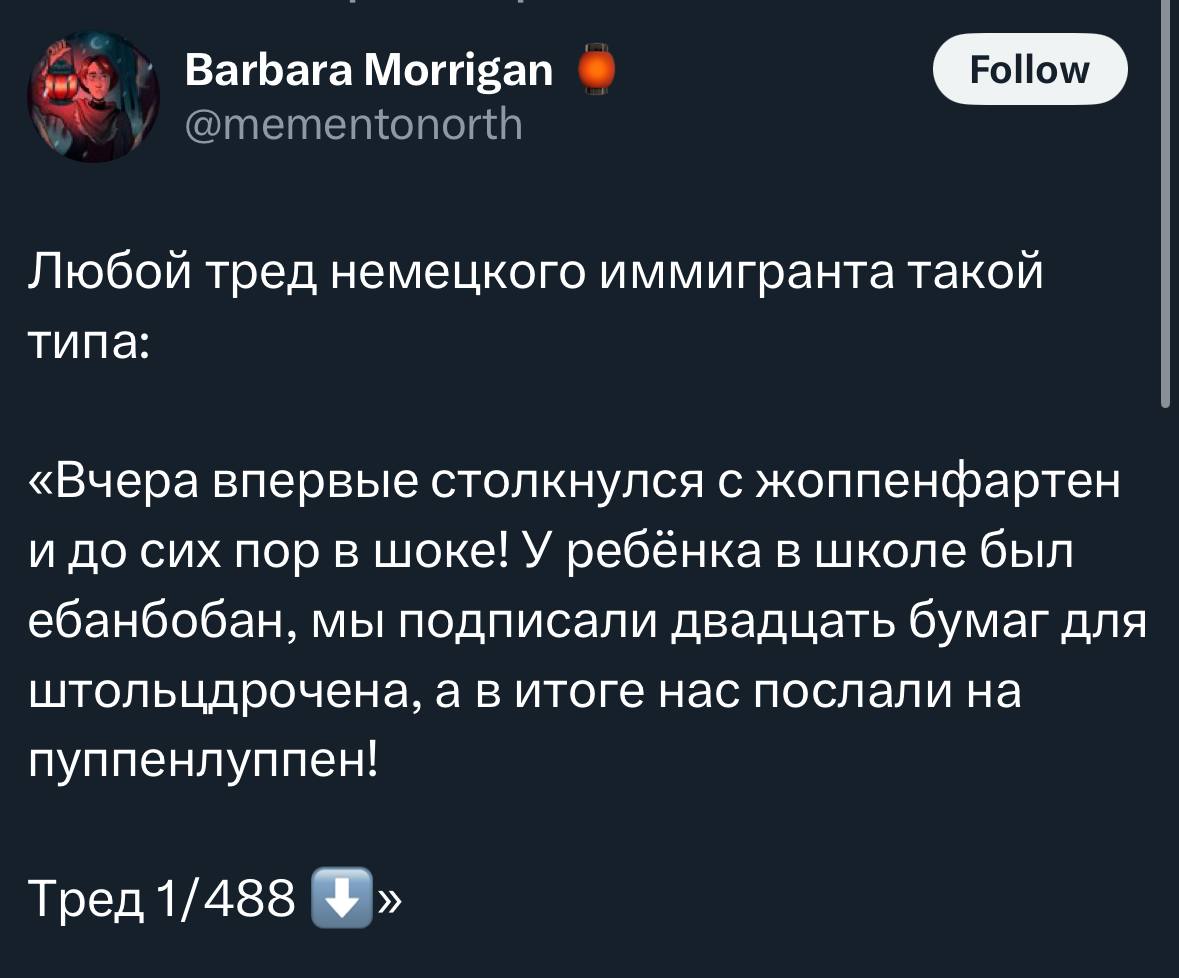Click the @mementonorth handle
The height and width of the screenshot is (978, 1179).
click(x=353, y=126)
